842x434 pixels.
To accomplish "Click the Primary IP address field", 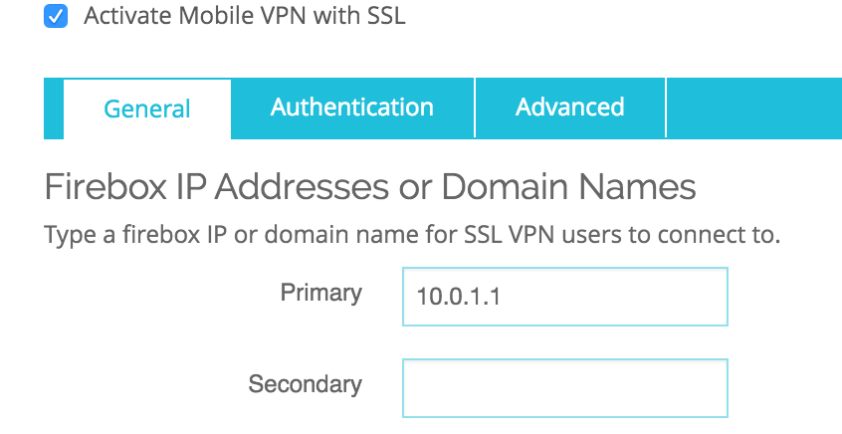I will pos(564,296).
